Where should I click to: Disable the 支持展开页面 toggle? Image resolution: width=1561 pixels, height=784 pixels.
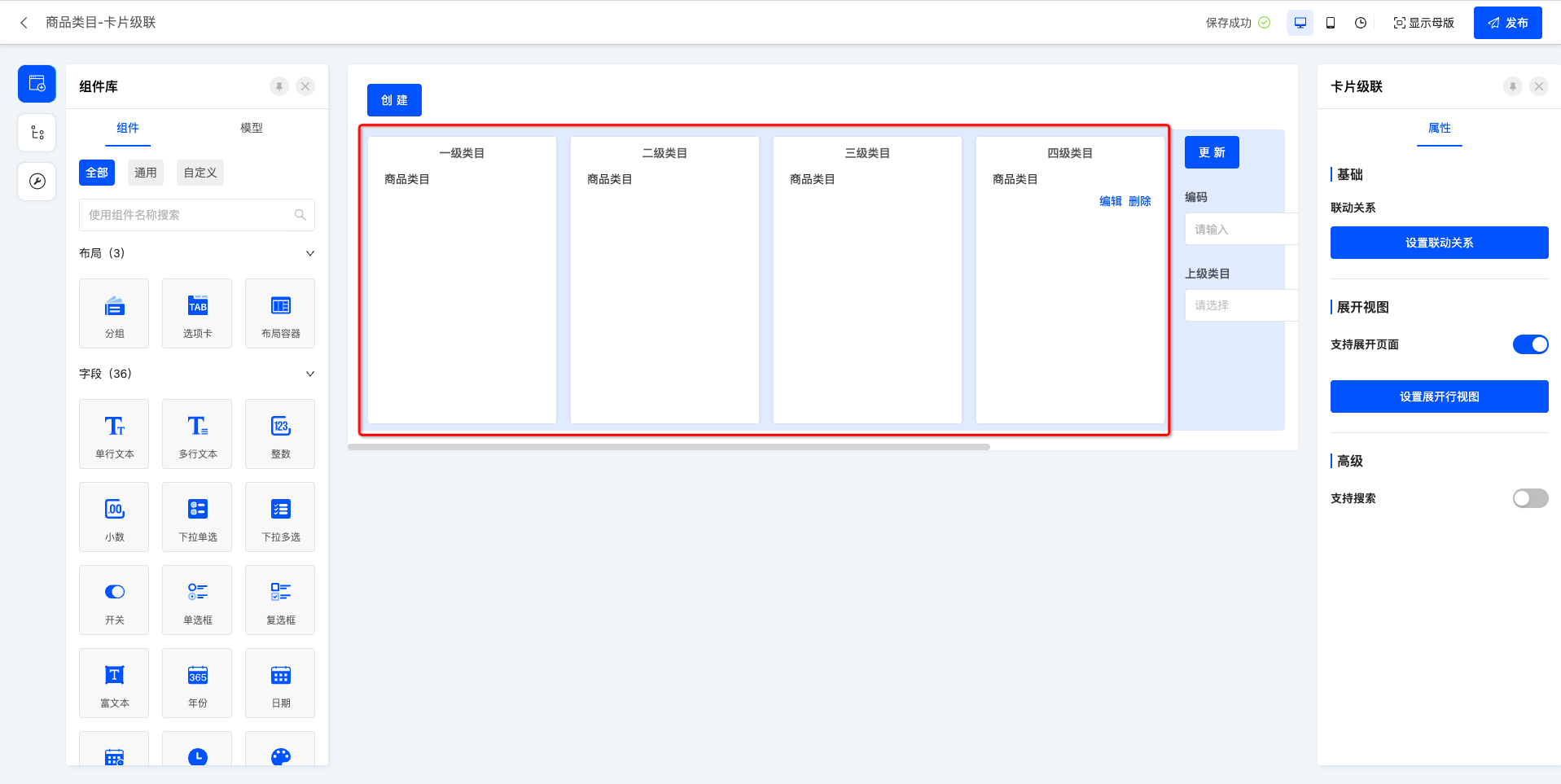pyautogui.click(x=1530, y=344)
